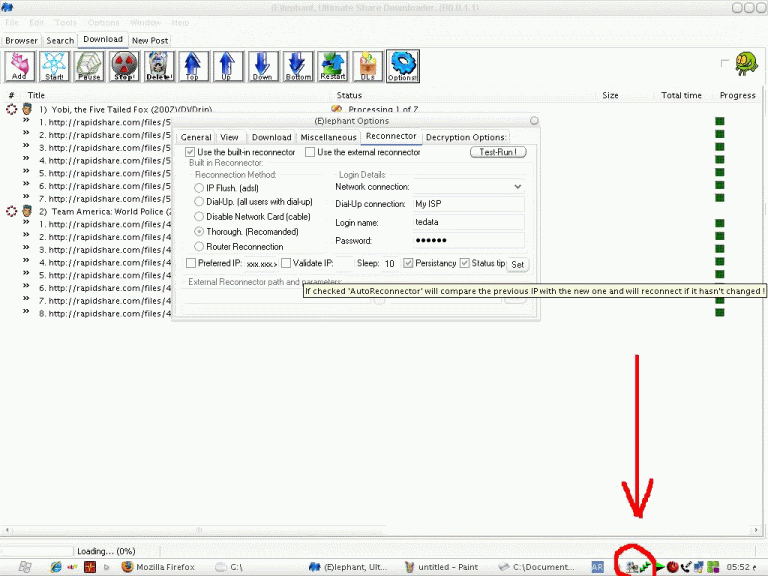Image resolution: width=768 pixels, height=576 pixels.
Task: Uncheck the Persistancy checkbox
Action: pyautogui.click(x=408, y=263)
